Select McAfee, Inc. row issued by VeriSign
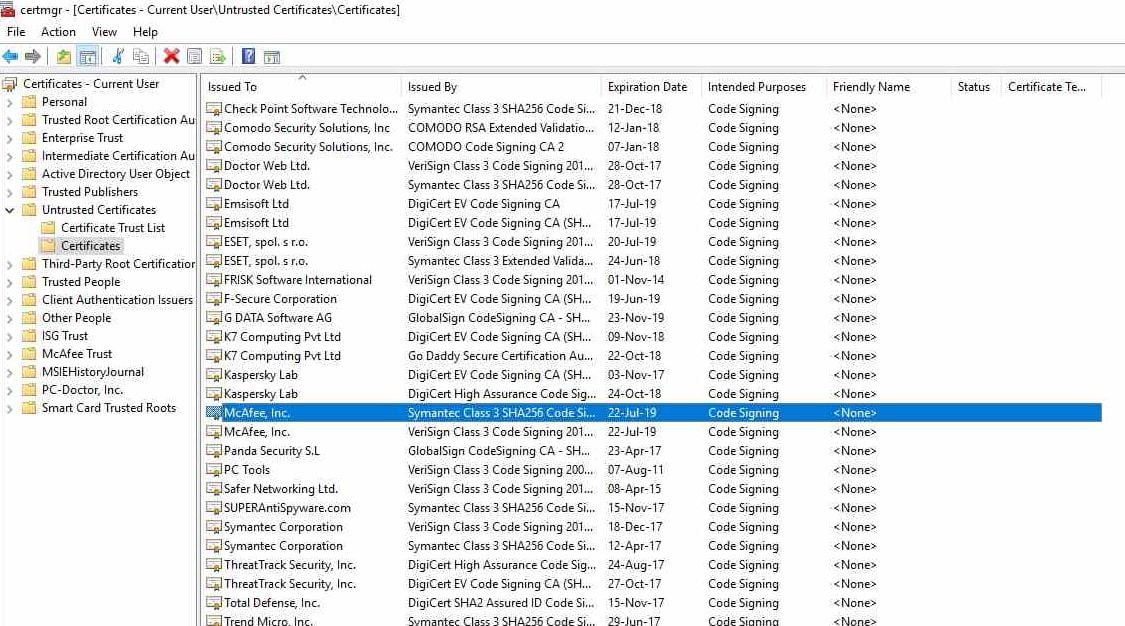Screen dimensions: 1125x626 (x=653, y=432)
